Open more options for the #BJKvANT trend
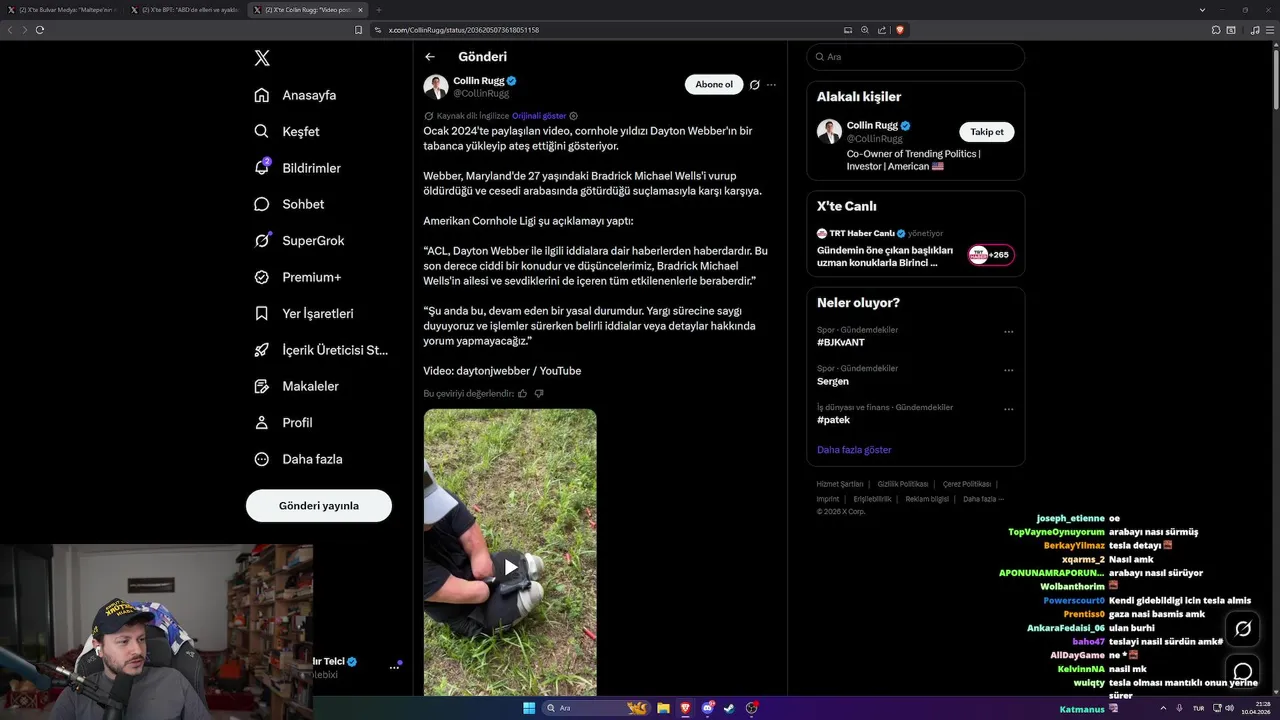The height and width of the screenshot is (720, 1280). coord(1009,332)
